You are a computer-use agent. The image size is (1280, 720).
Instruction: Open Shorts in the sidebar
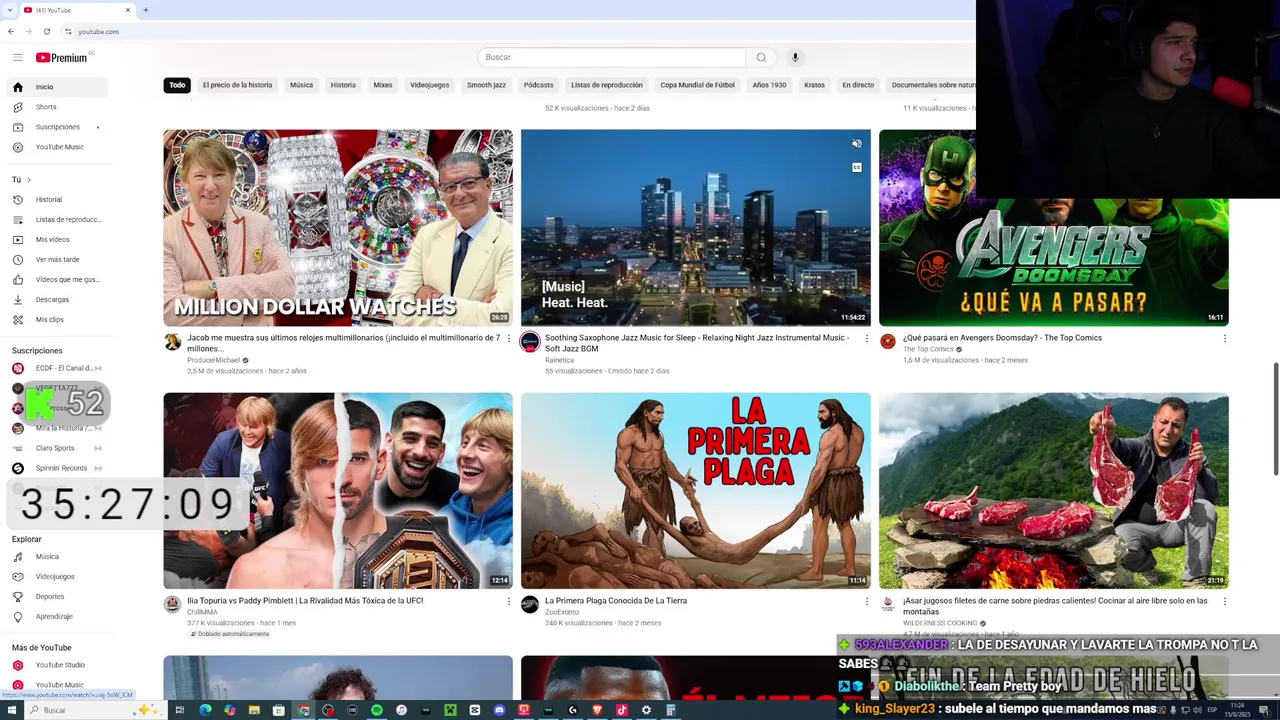tap(56, 107)
